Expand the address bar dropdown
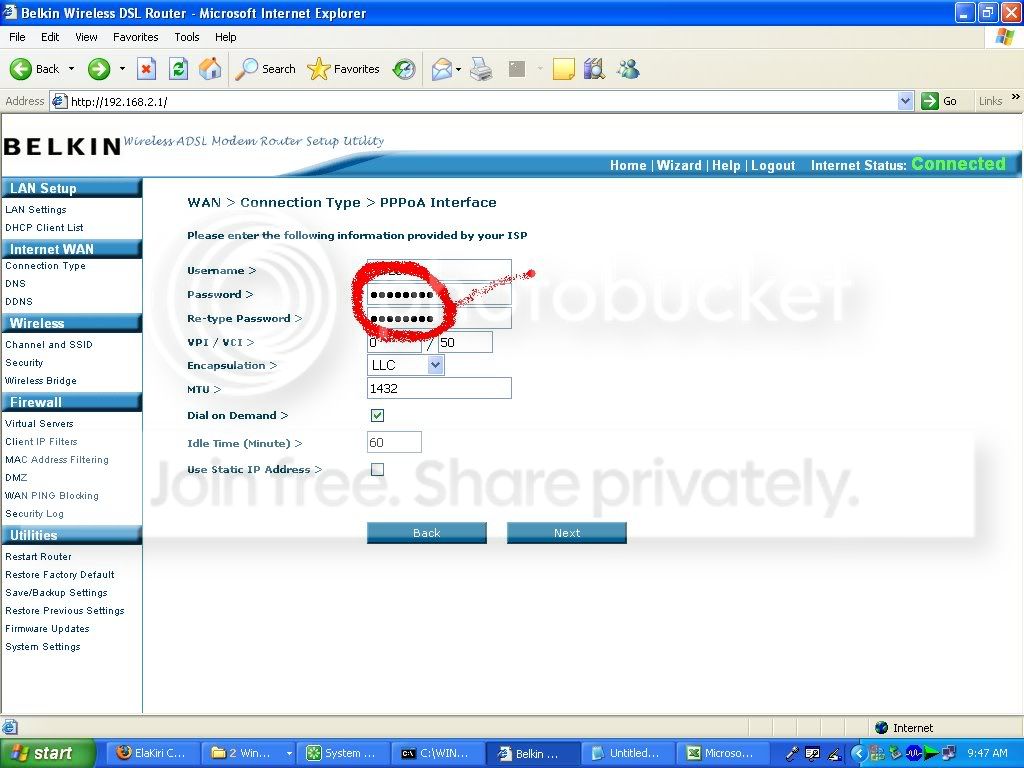This screenshot has height=768, width=1024. (x=905, y=101)
